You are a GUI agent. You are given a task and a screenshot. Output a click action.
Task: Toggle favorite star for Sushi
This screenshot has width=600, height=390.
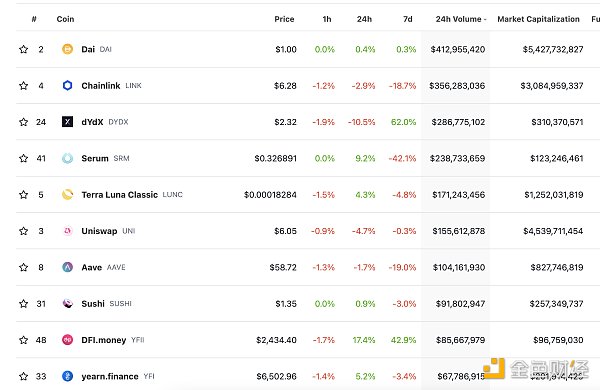pyautogui.click(x=23, y=304)
